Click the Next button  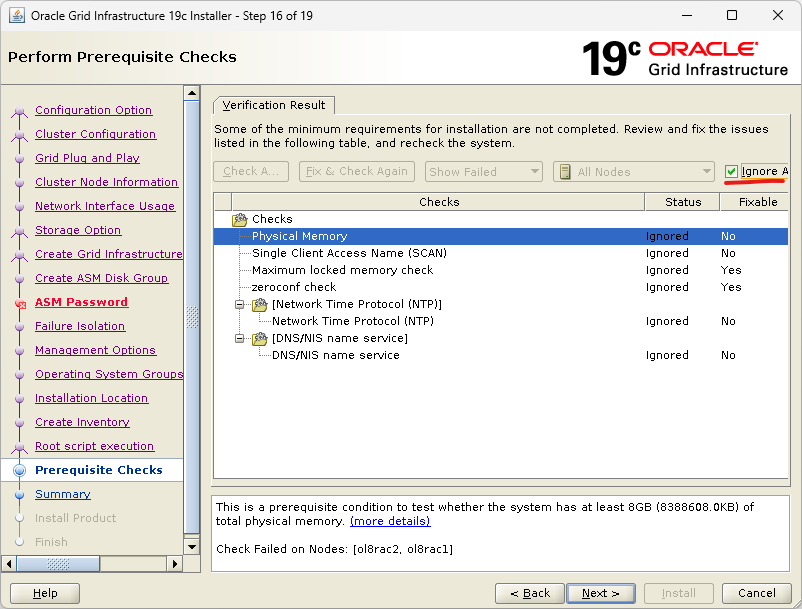[x=601, y=593]
